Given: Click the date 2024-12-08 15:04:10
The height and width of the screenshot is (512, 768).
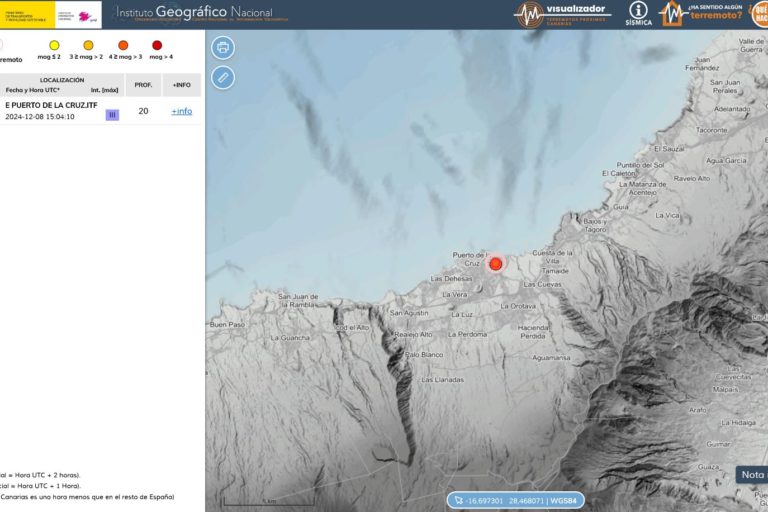Looking at the screenshot, I should click(x=40, y=117).
